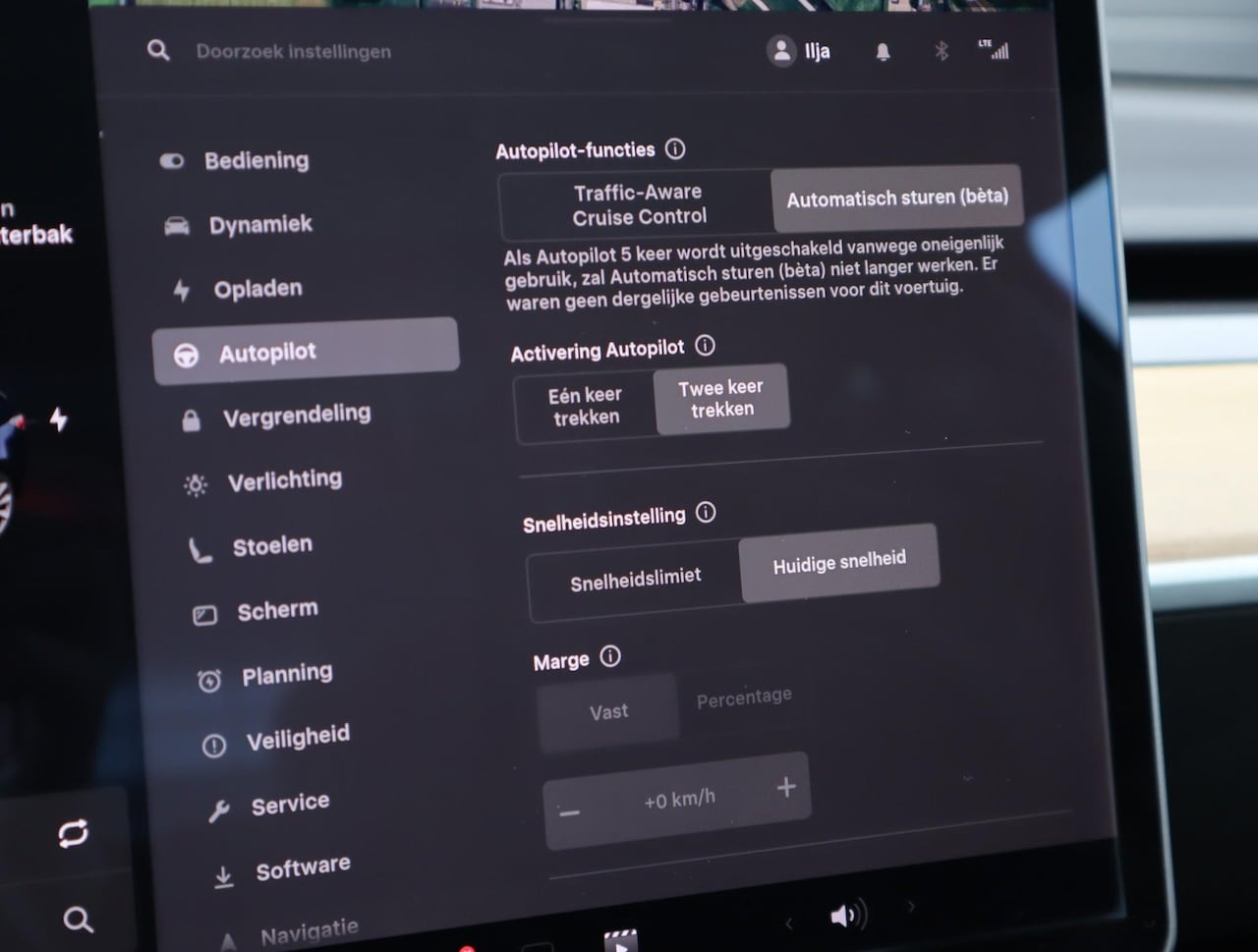Enable Automatisch sturen (bèta)
This screenshot has width=1258, height=952.
pyautogui.click(x=896, y=197)
